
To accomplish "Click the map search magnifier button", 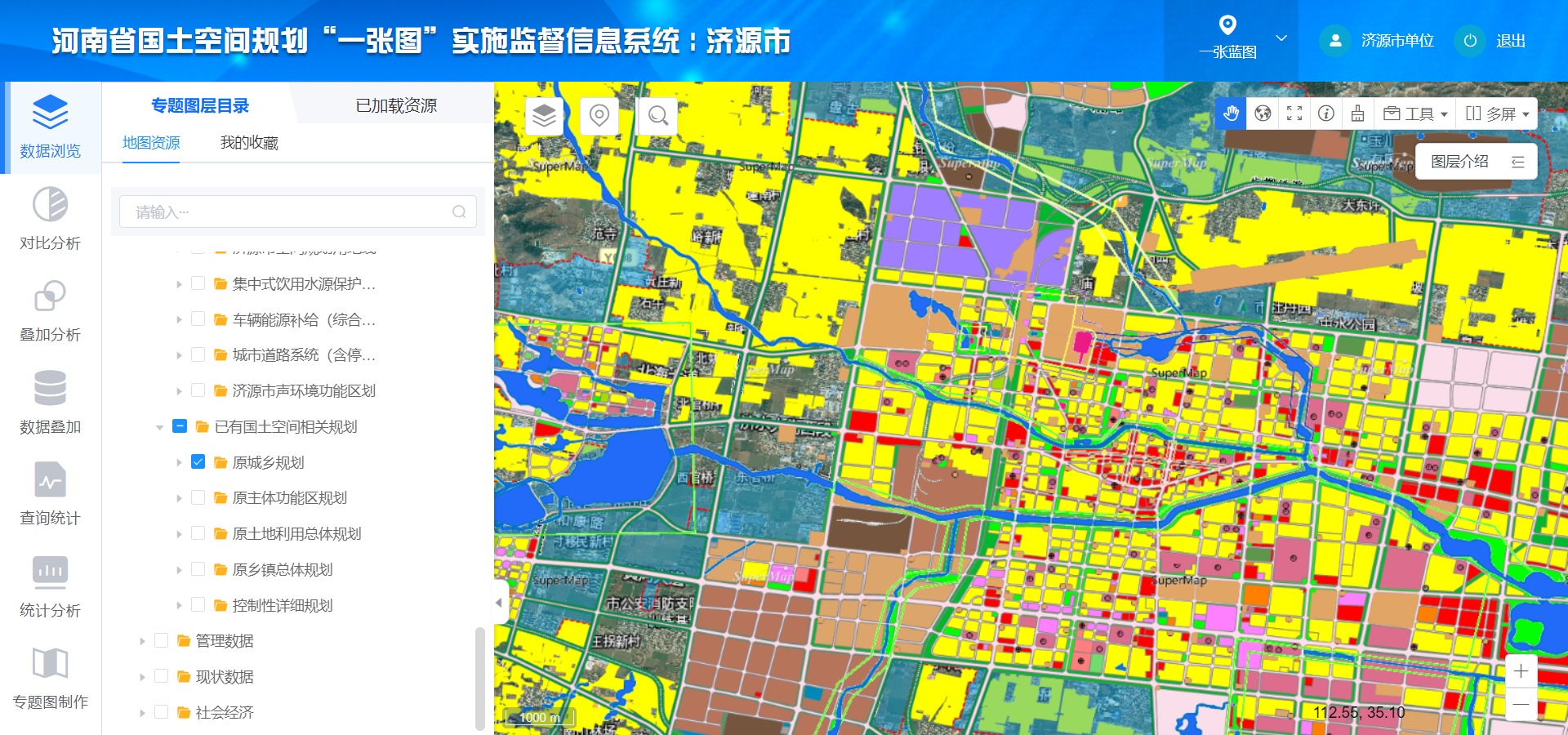I will pyautogui.click(x=657, y=116).
